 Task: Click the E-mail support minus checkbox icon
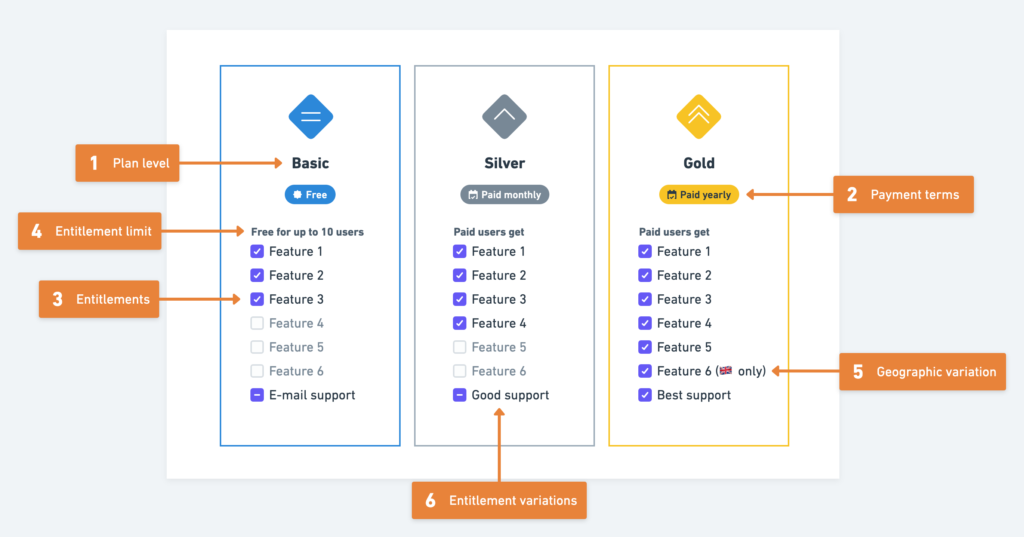tap(257, 395)
